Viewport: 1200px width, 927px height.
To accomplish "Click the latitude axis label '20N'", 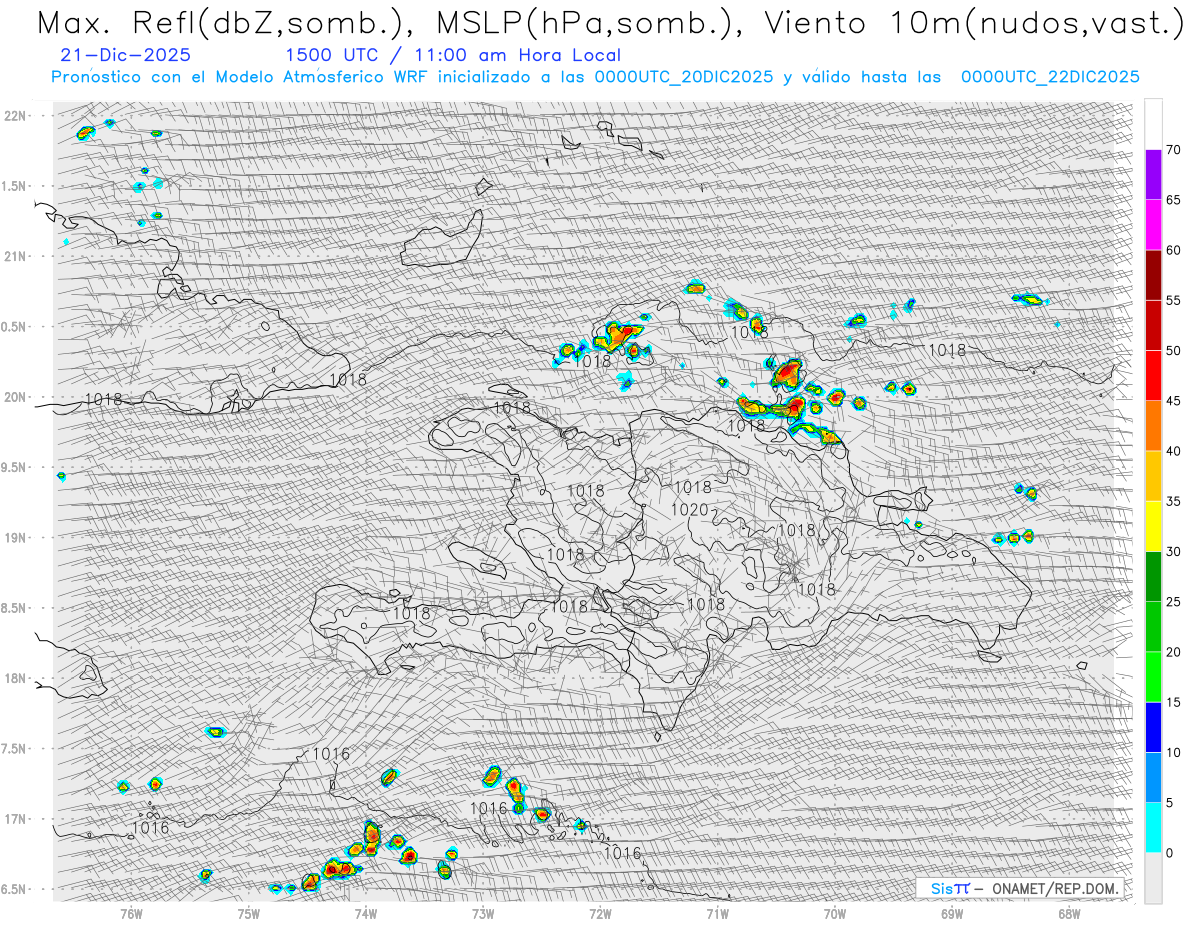I will (x=16, y=397).
